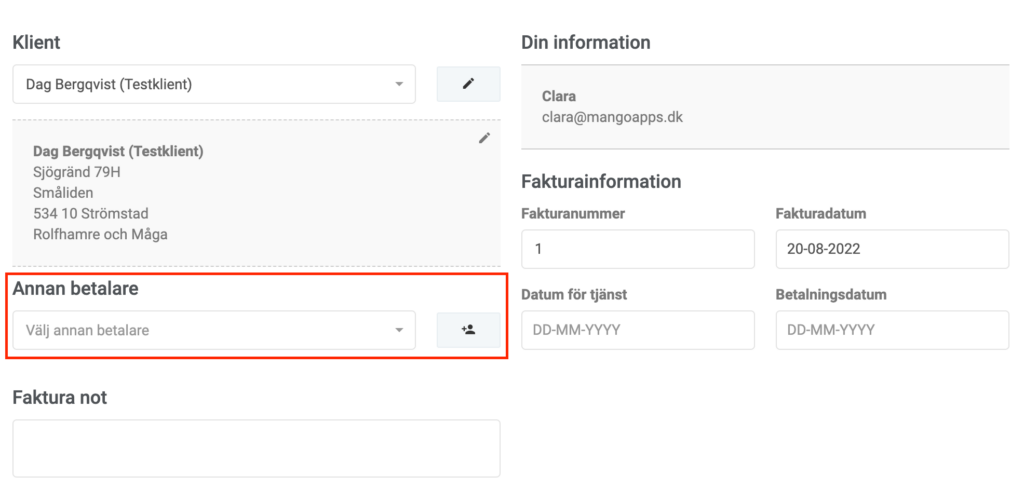Click the small pencil icon in address card
The width and height of the screenshot is (1024, 490).
484,137
